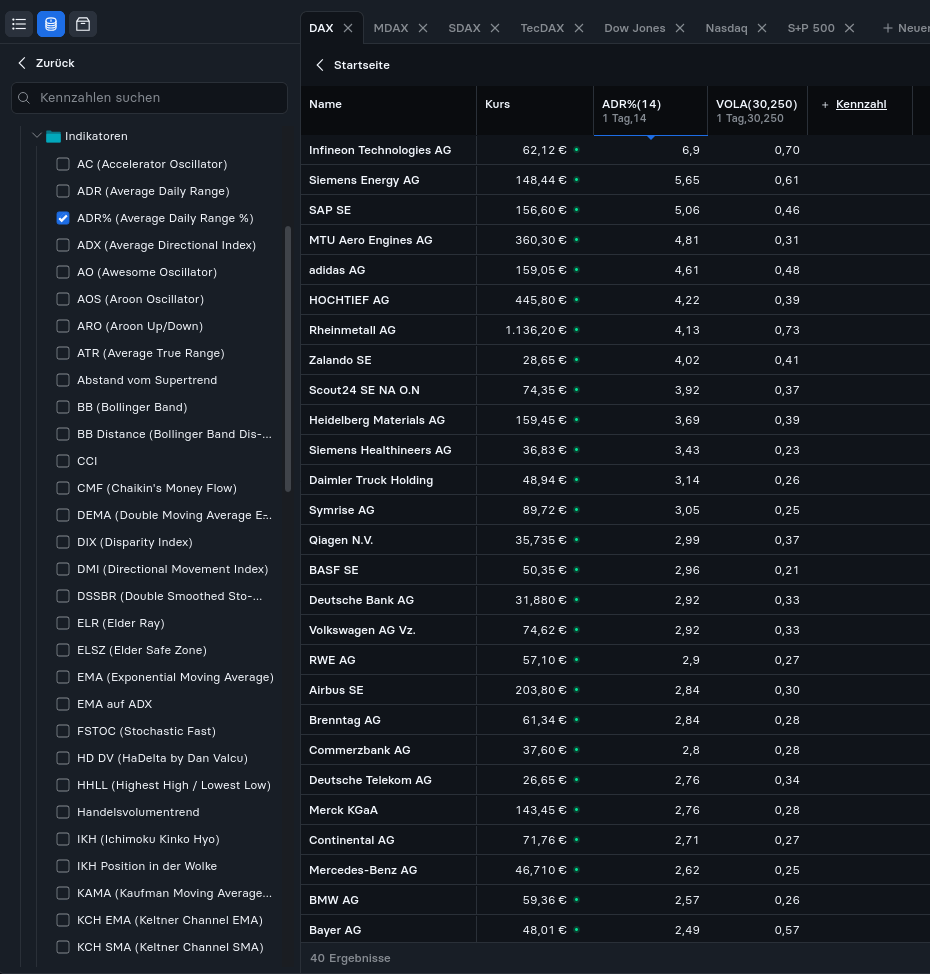Click the plus icon to add new tab
930x974 pixels.
pyautogui.click(x=888, y=28)
